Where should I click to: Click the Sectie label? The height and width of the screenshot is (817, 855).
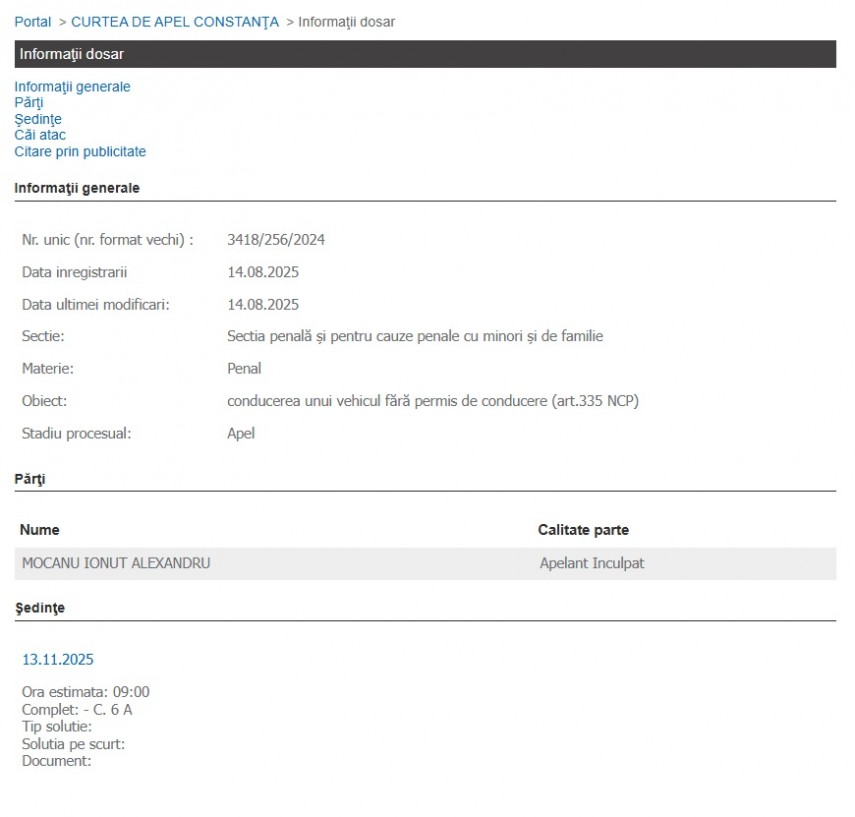click(x=43, y=336)
